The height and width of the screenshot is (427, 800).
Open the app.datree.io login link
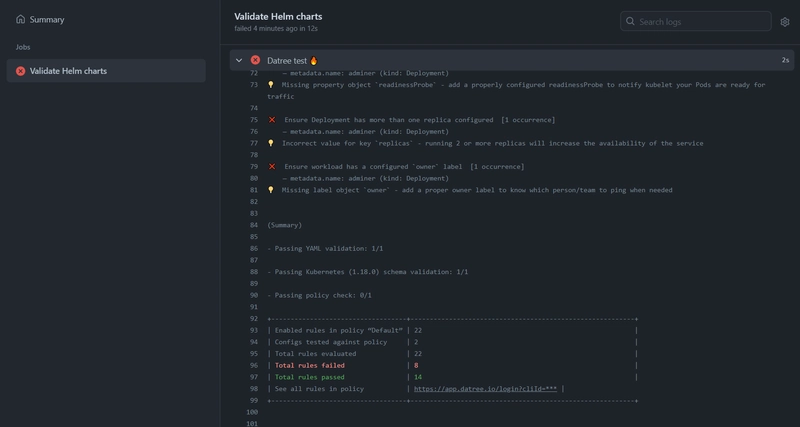coord(485,389)
